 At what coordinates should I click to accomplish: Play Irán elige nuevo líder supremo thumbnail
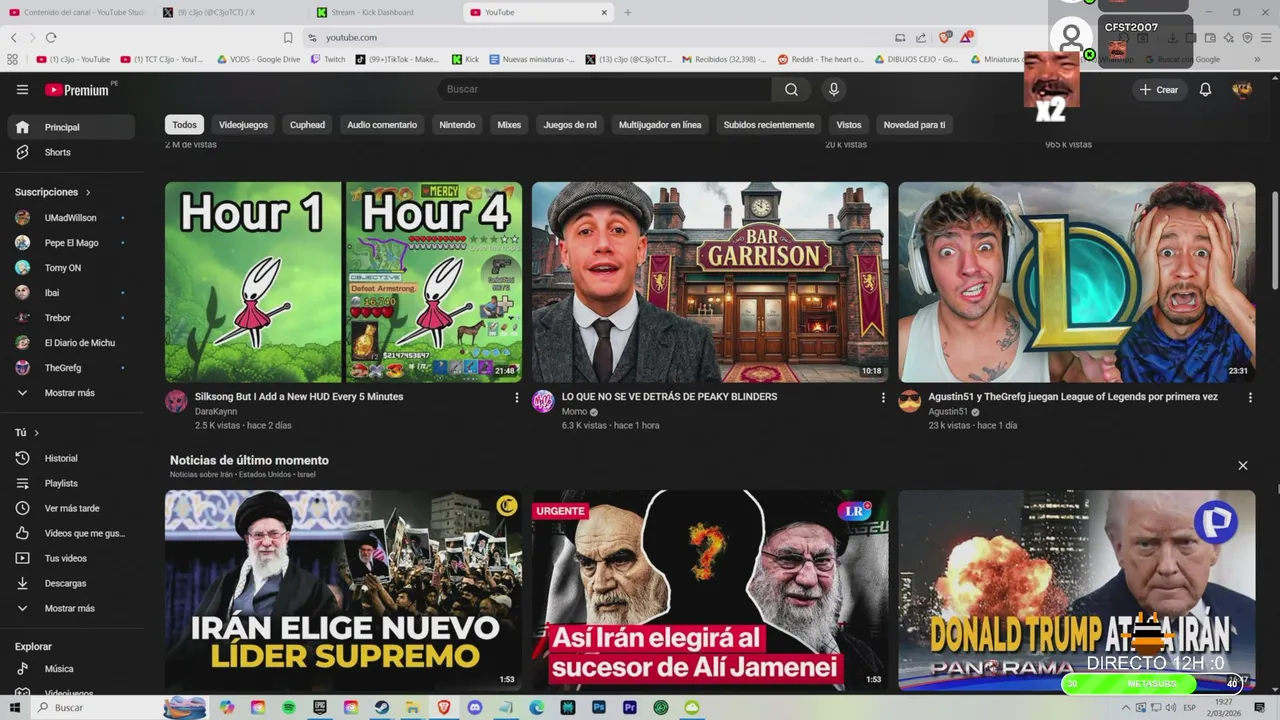pos(343,590)
